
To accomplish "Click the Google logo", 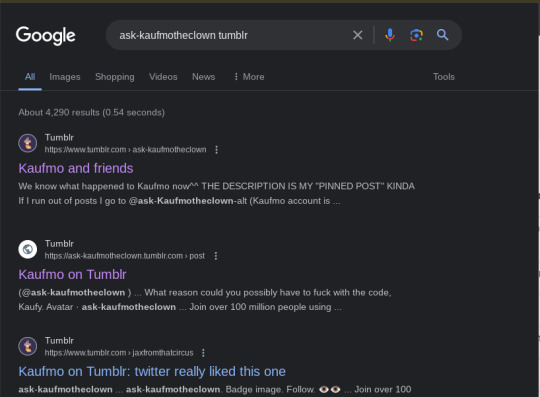I will (45, 35).
